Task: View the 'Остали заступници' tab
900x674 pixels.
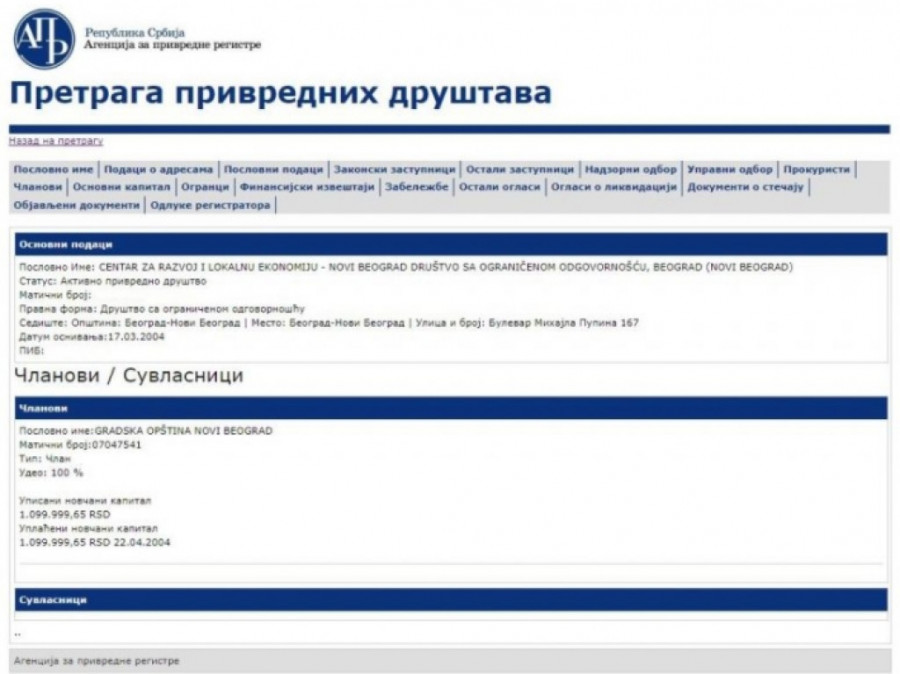Action: 519,169
